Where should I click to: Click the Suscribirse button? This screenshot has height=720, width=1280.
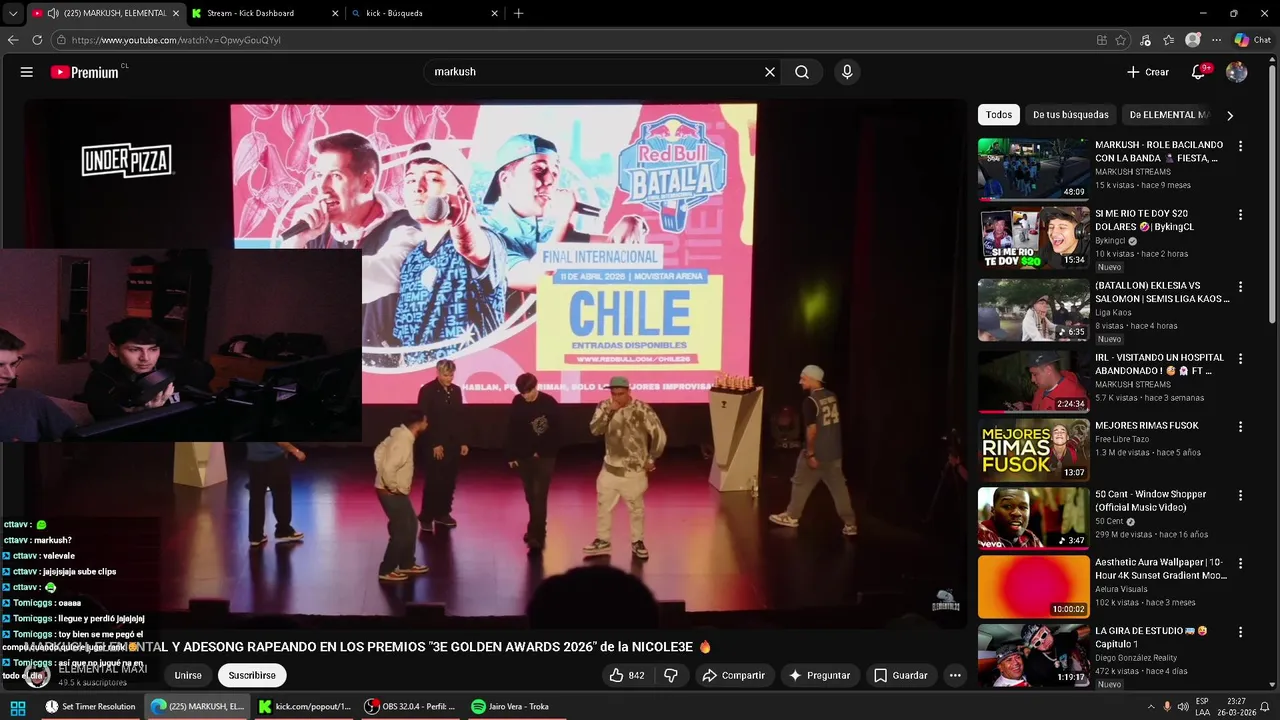pos(252,675)
